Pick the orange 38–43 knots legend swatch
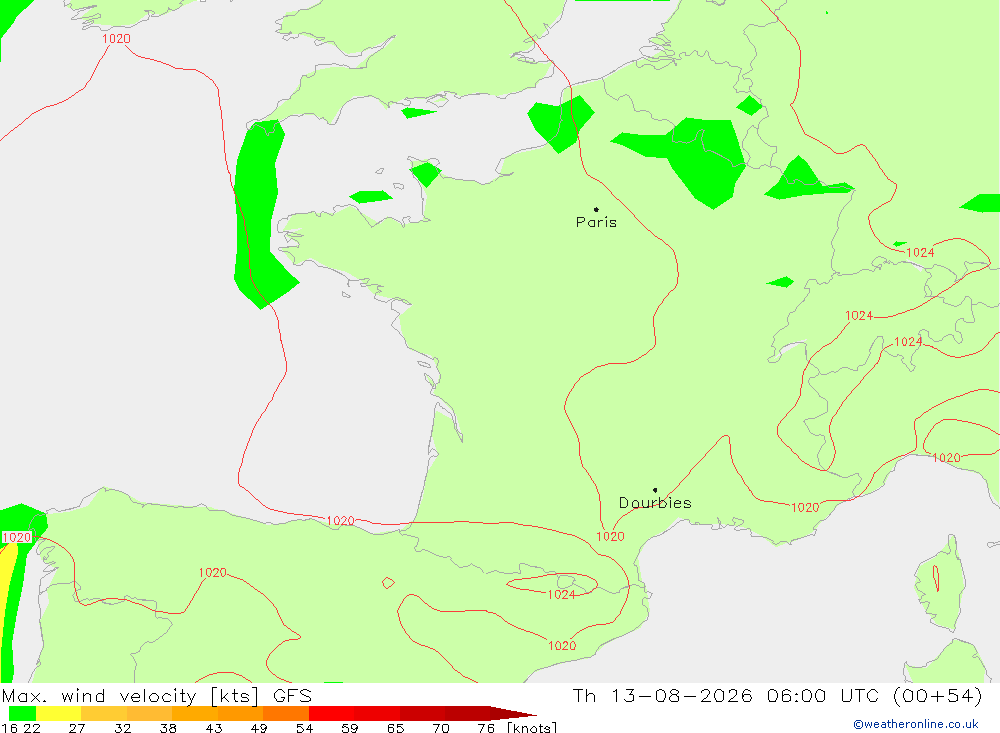This screenshot has height=733, width=1000. (x=195, y=713)
